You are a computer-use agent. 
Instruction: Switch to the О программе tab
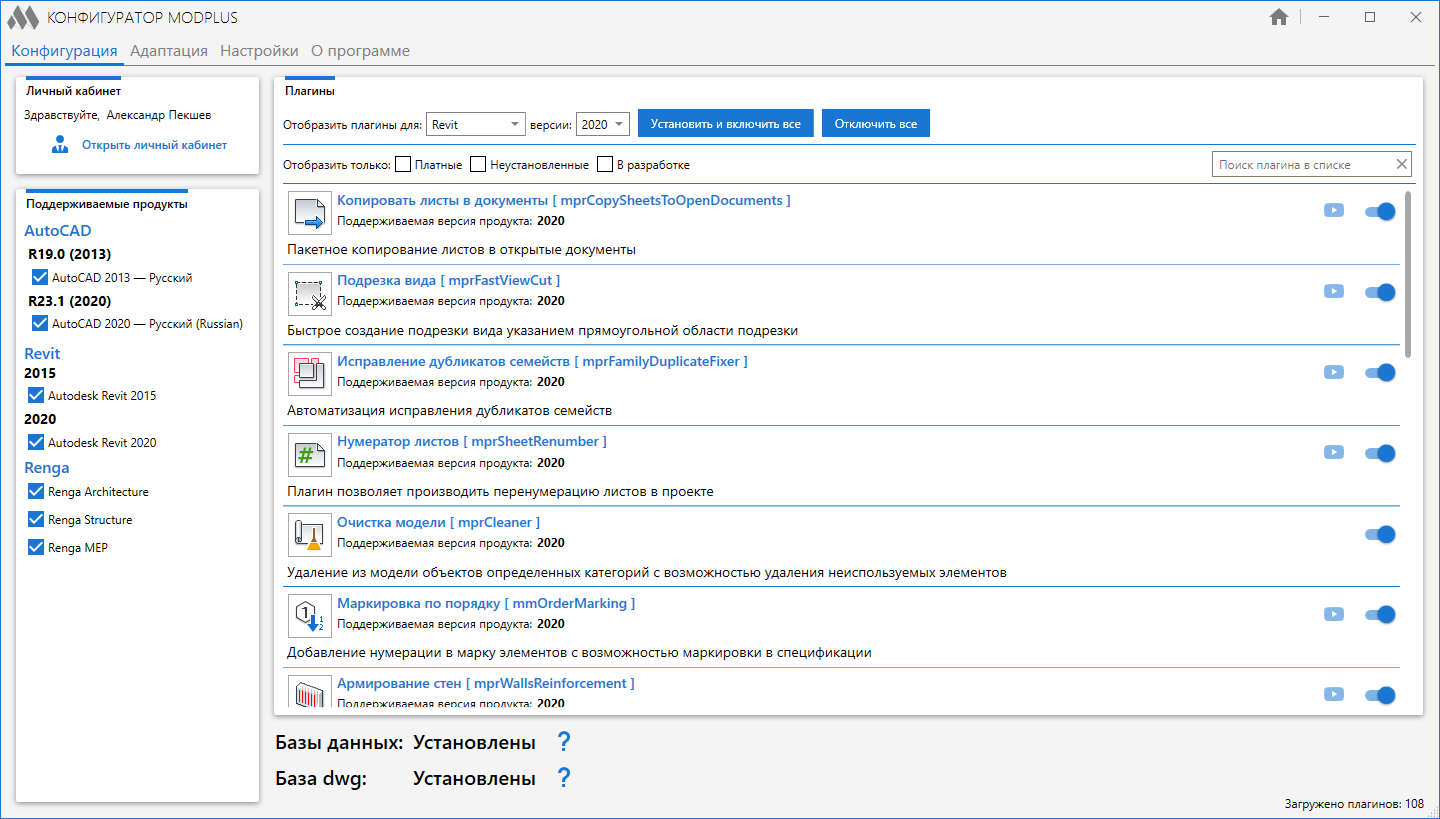pyautogui.click(x=360, y=51)
